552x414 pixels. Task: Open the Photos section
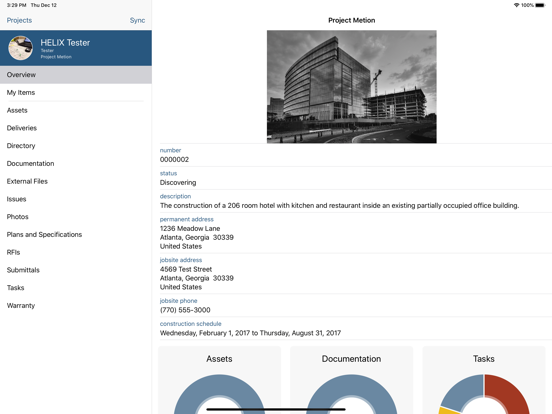pos(76,217)
